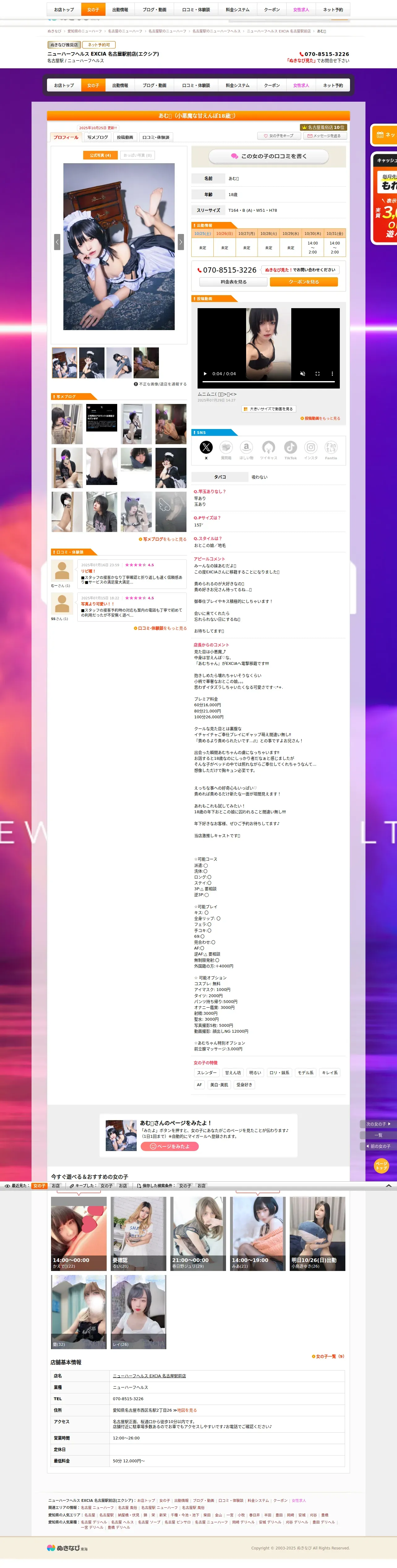Select the gray (0) photo tab beside 公式写真
This screenshot has width=397, height=1568.
tap(137, 155)
